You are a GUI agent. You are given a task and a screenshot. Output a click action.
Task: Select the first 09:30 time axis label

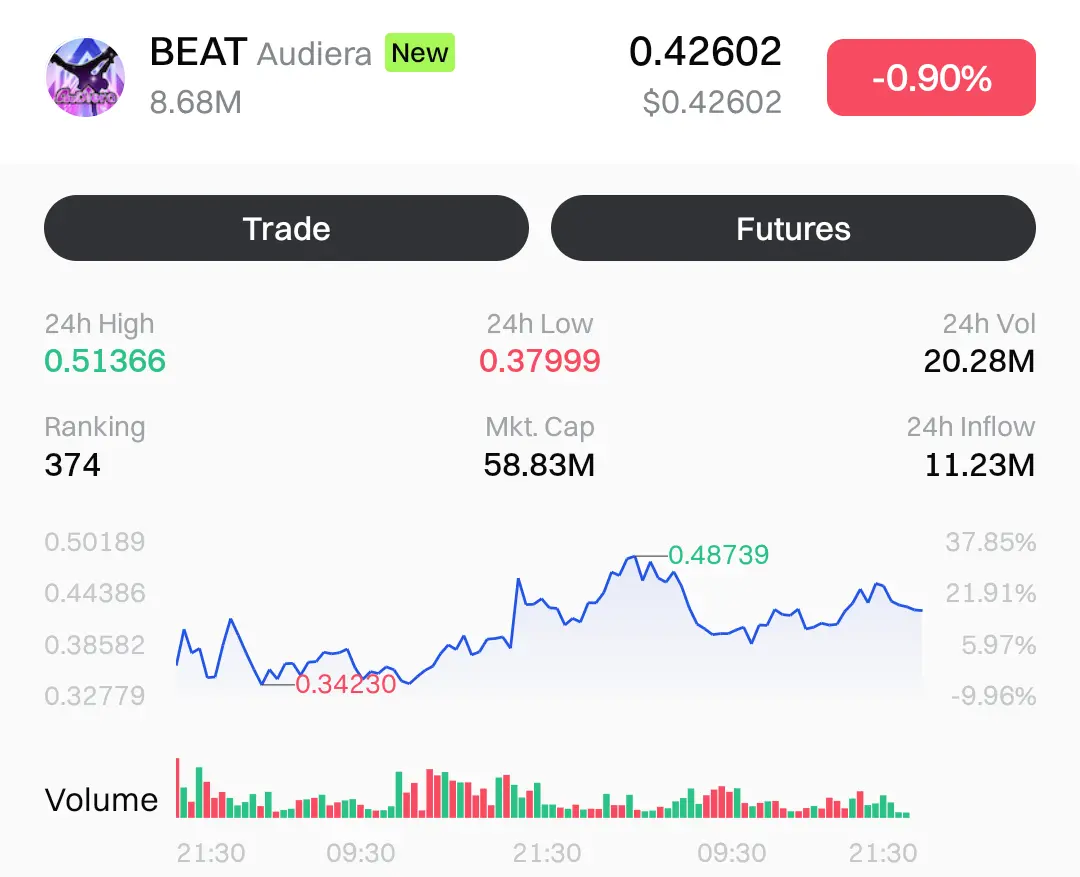pos(361,853)
